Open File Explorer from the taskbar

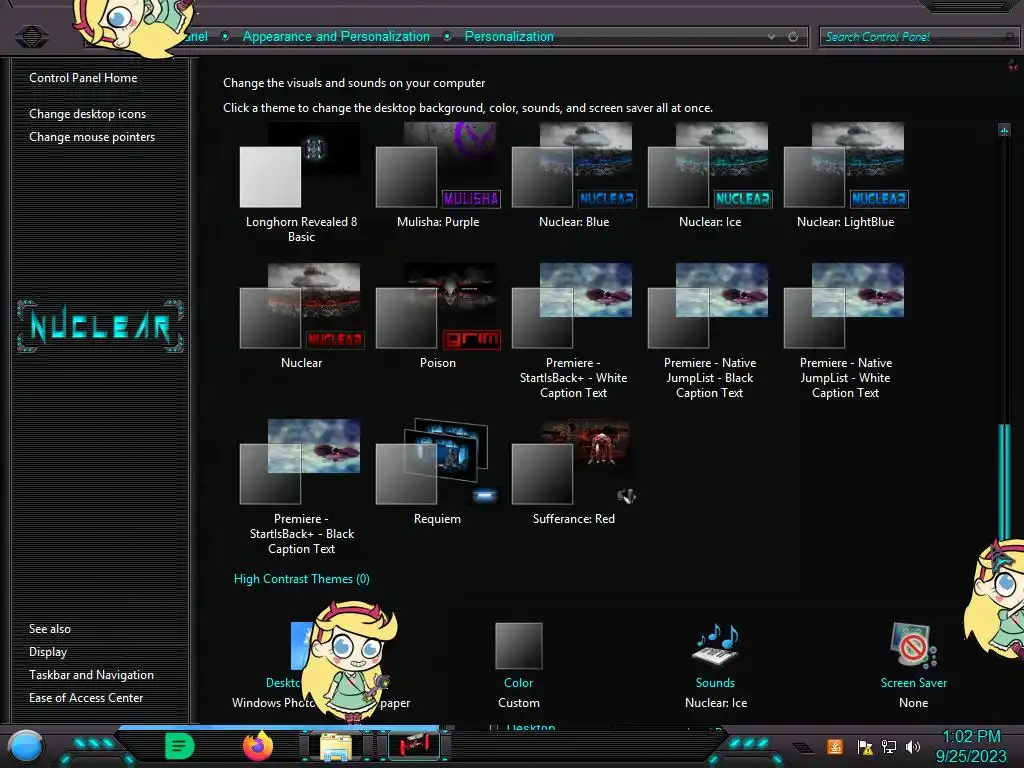pos(336,746)
